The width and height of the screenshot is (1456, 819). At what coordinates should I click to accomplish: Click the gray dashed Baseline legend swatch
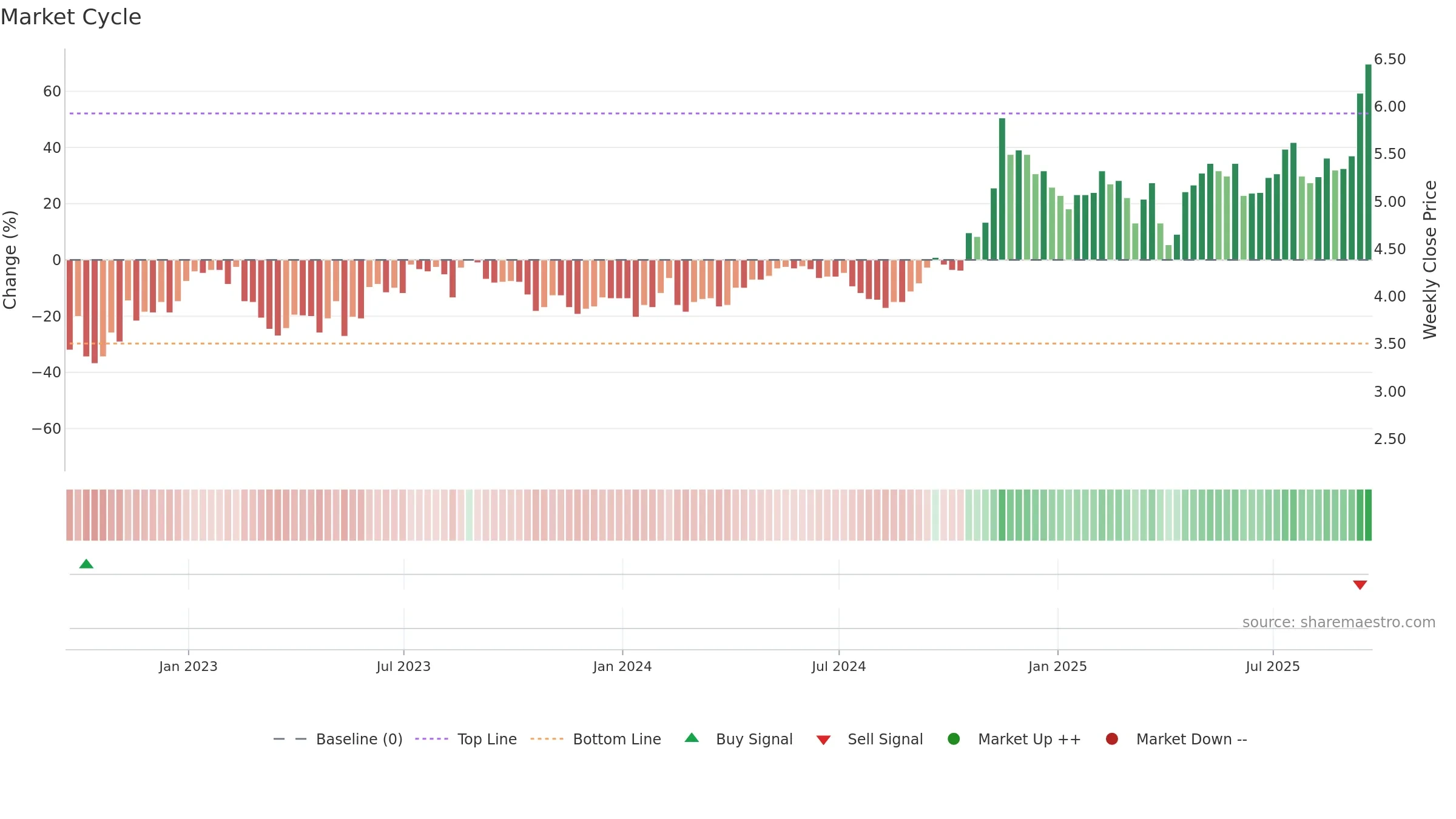point(290,739)
